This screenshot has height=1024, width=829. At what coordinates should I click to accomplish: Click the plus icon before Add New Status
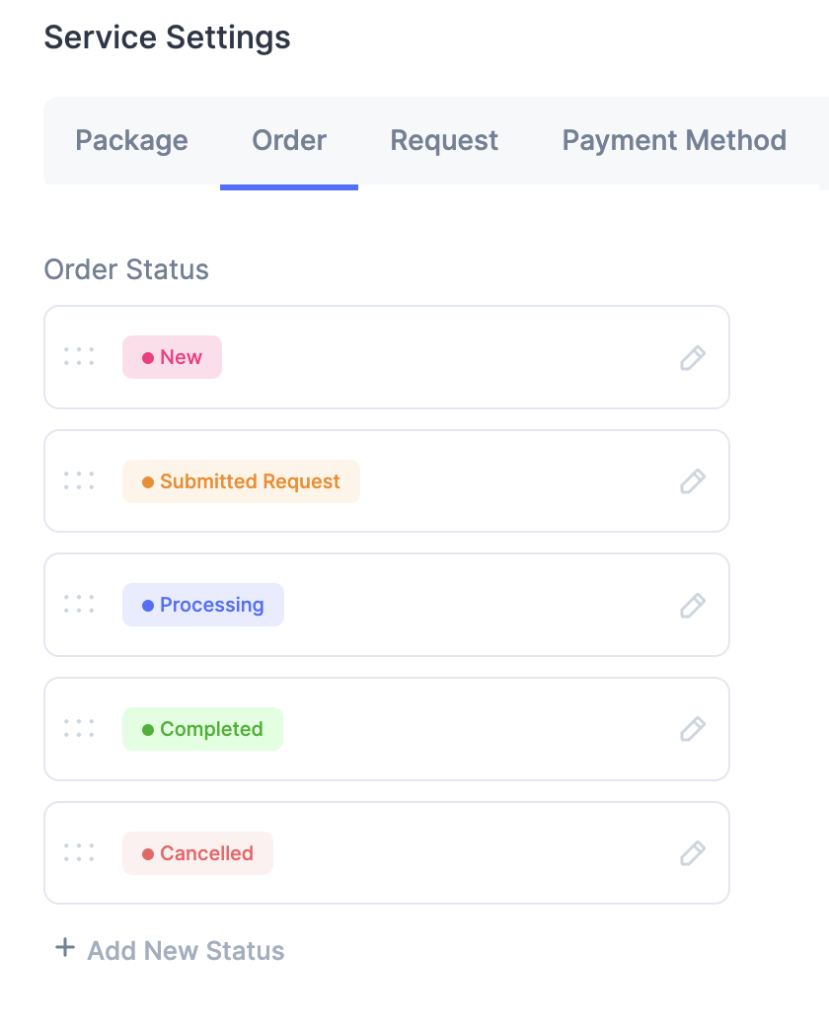pos(64,947)
